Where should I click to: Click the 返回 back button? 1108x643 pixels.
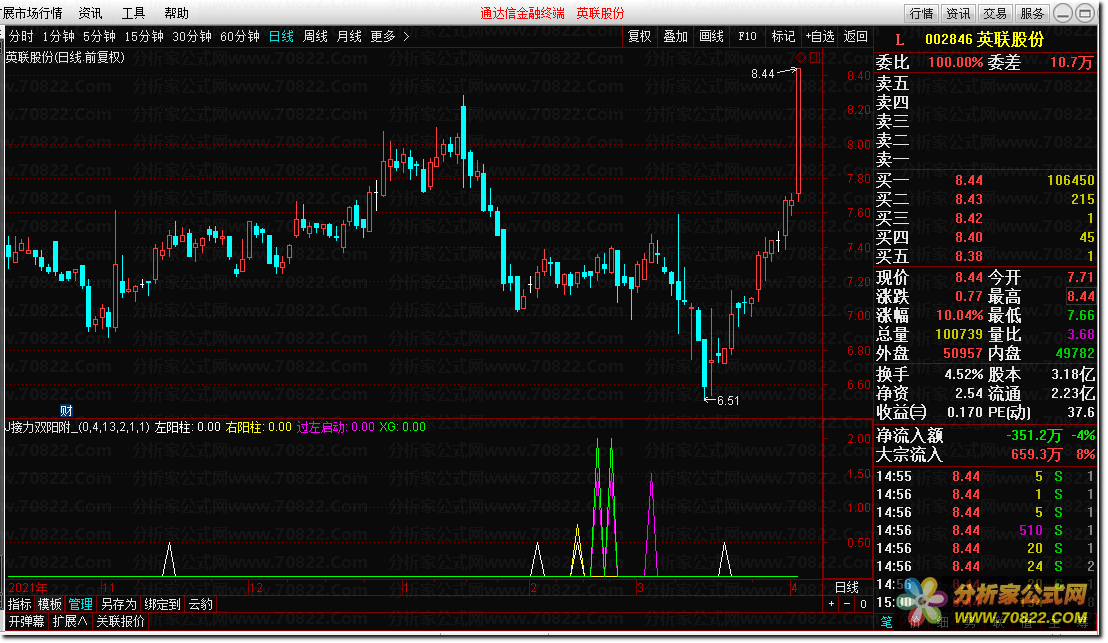coord(856,36)
